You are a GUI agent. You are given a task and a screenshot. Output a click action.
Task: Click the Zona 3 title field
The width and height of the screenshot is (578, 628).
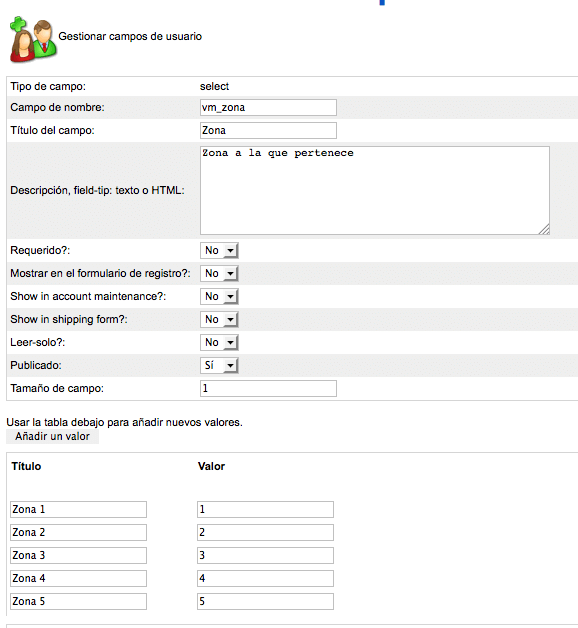click(79, 556)
